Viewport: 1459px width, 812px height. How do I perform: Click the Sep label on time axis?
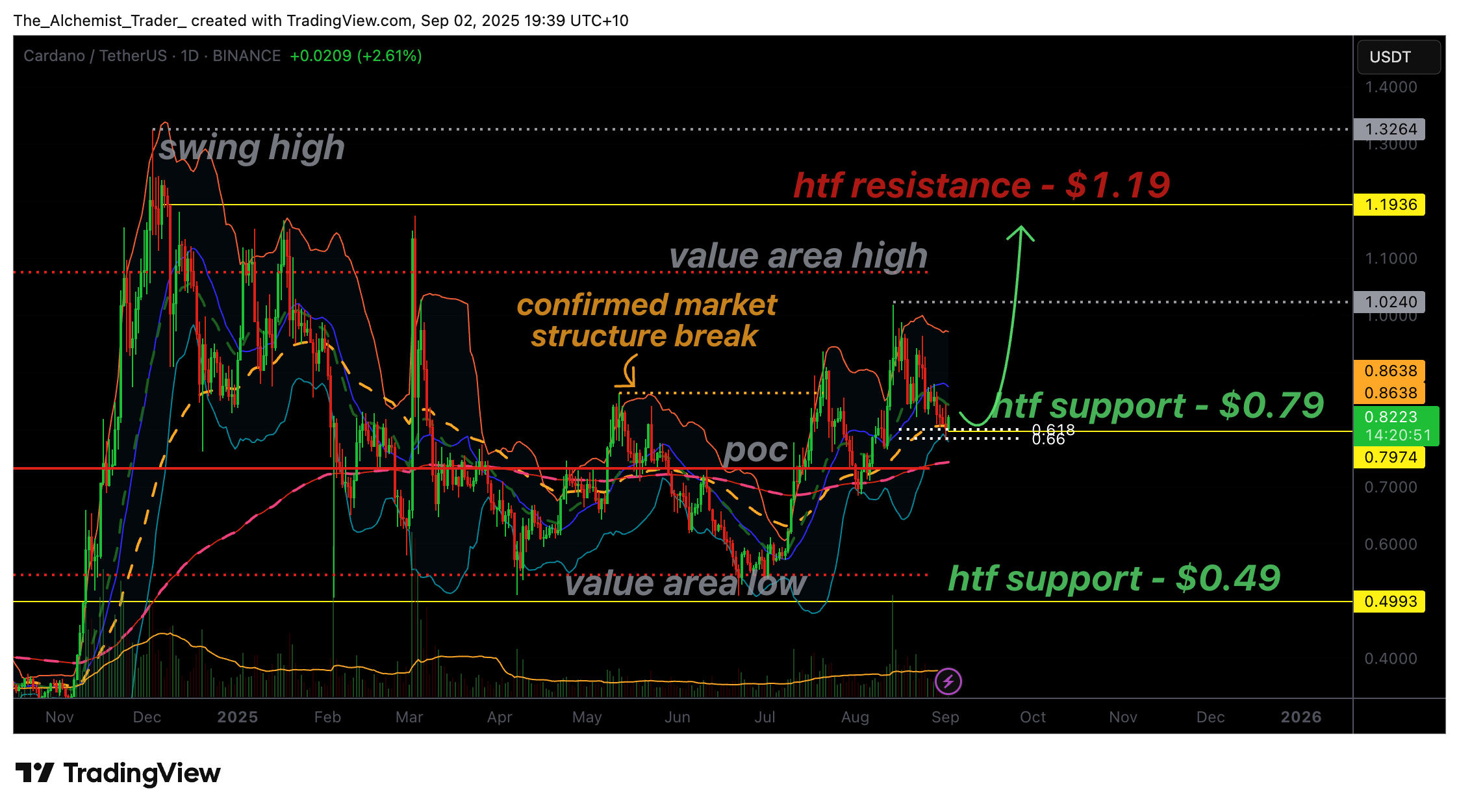pos(945,717)
